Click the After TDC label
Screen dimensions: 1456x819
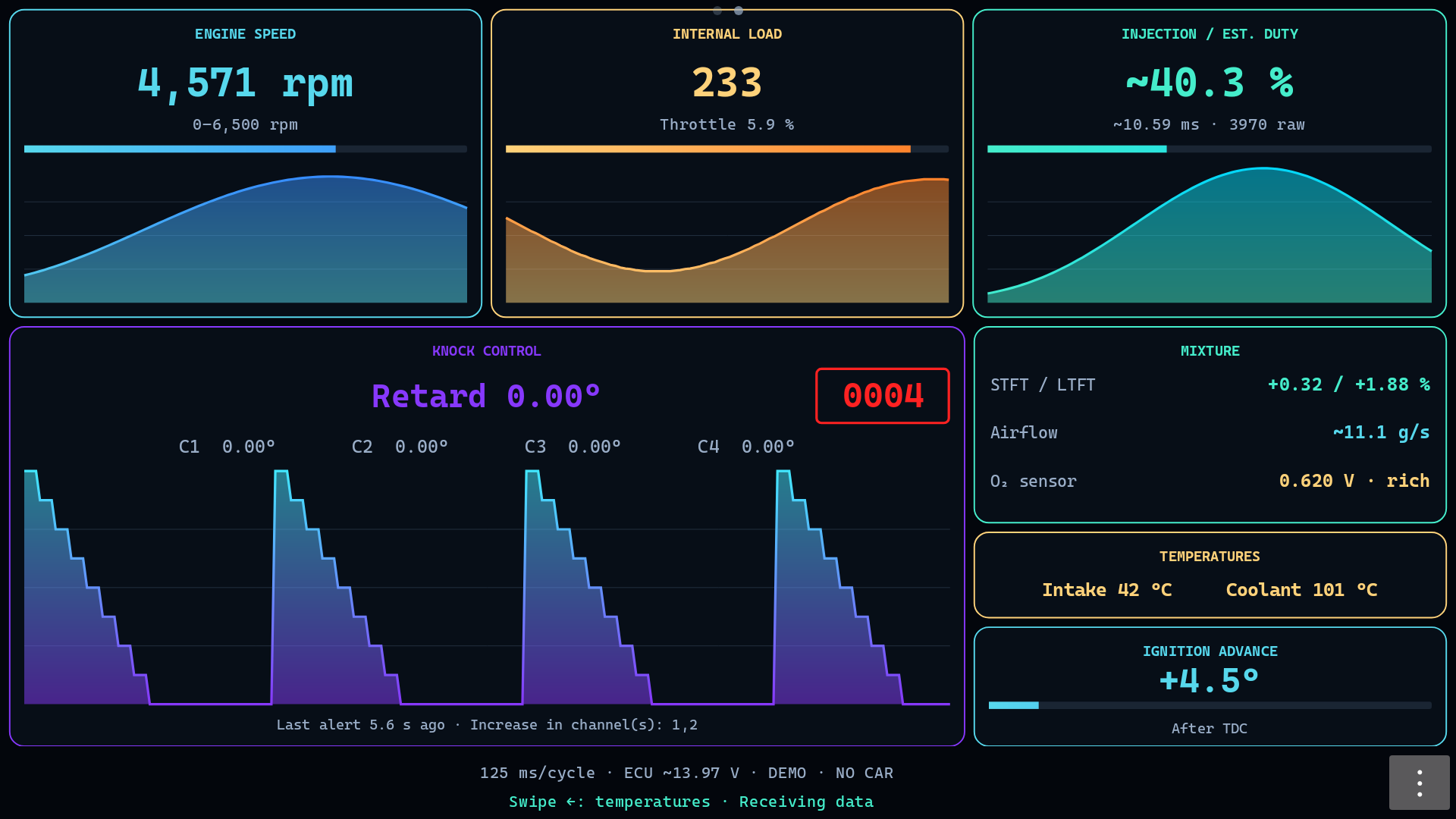tap(1210, 729)
